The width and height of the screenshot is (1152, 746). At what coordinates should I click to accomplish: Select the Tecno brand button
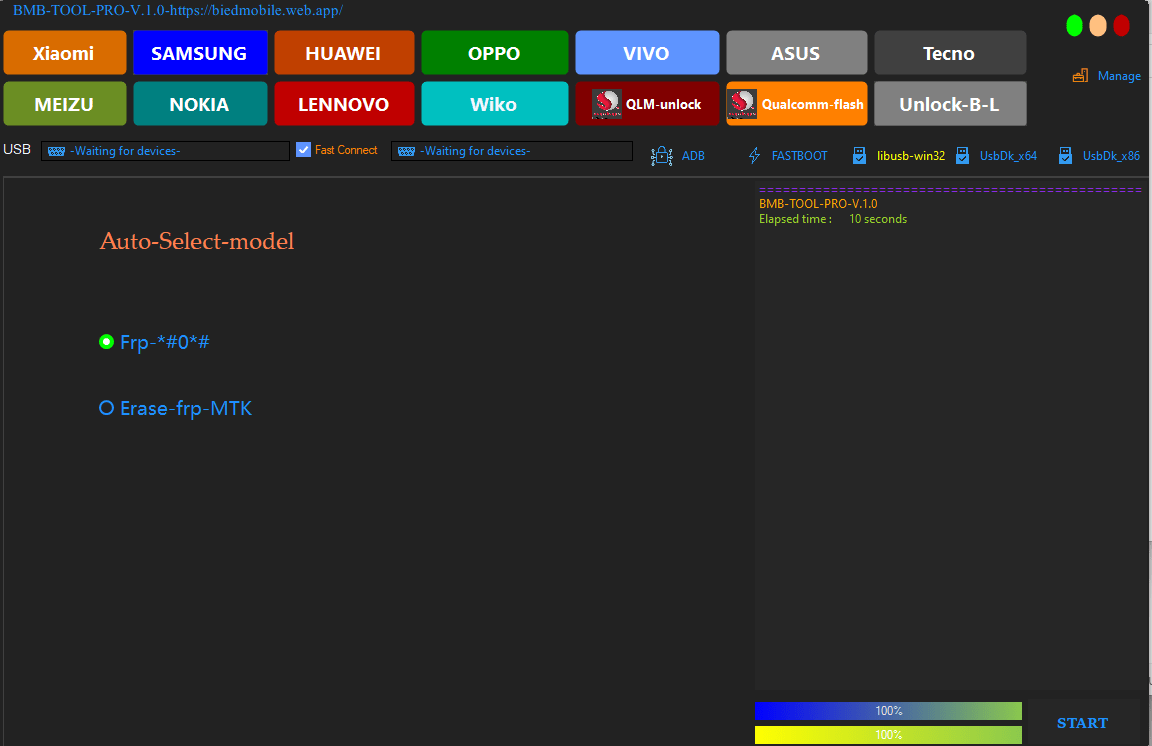point(950,53)
